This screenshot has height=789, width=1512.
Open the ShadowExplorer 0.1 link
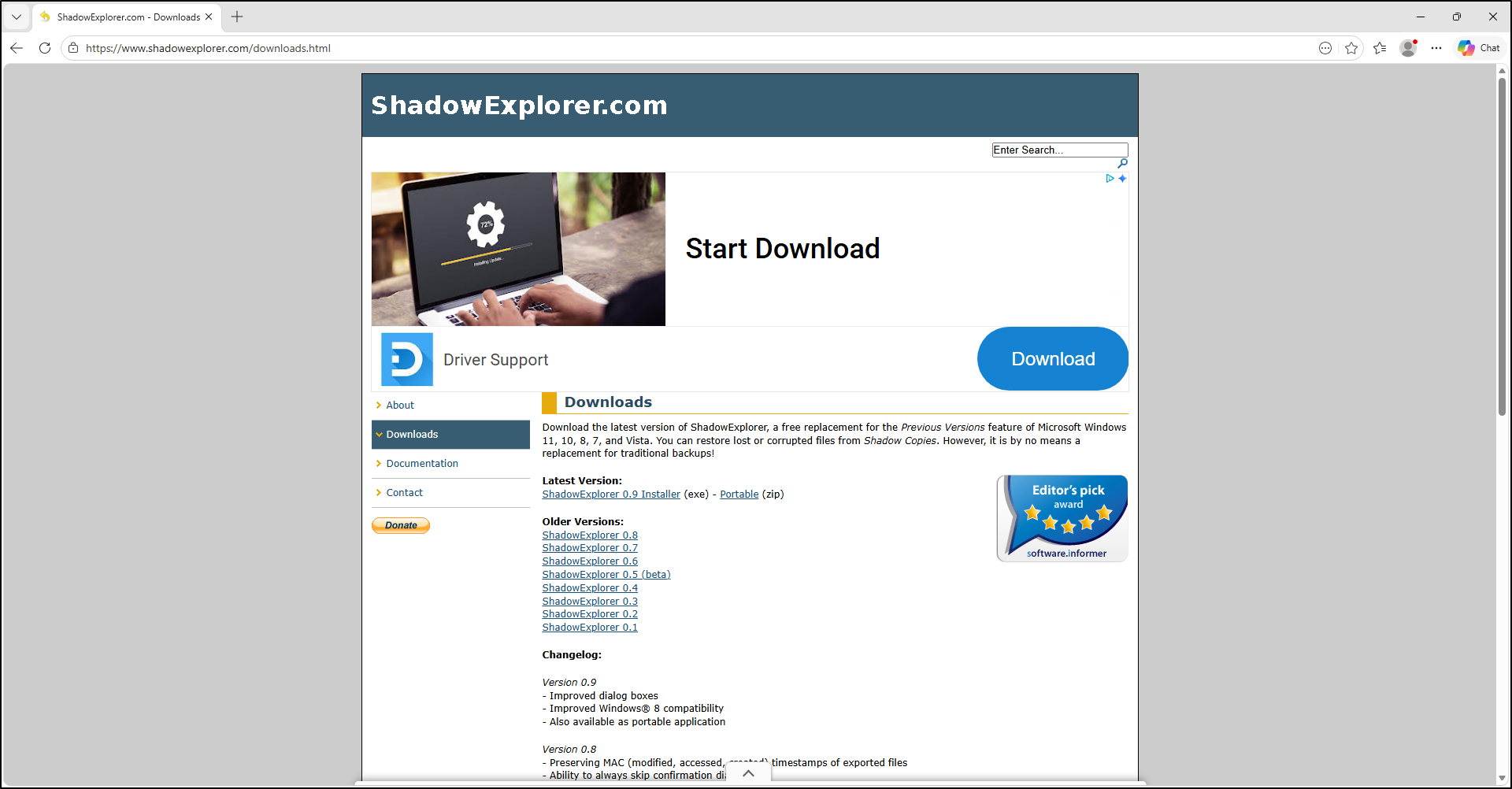click(590, 628)
